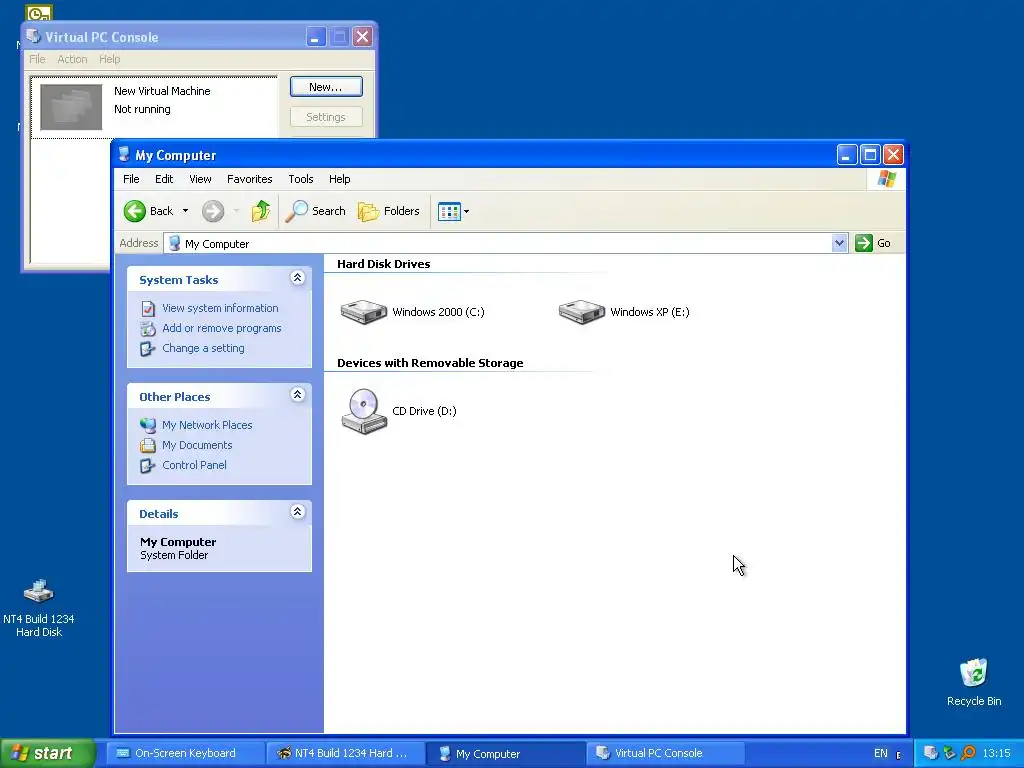Image resolution: width=1024 pixels, height=768 pixels.
Task: Click the green Go button
Action: click(x=873, y=243)
